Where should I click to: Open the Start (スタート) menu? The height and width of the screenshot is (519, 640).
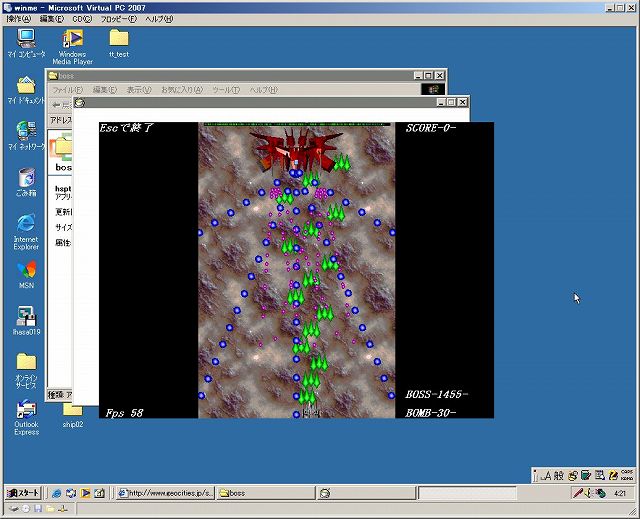(23, 493)
